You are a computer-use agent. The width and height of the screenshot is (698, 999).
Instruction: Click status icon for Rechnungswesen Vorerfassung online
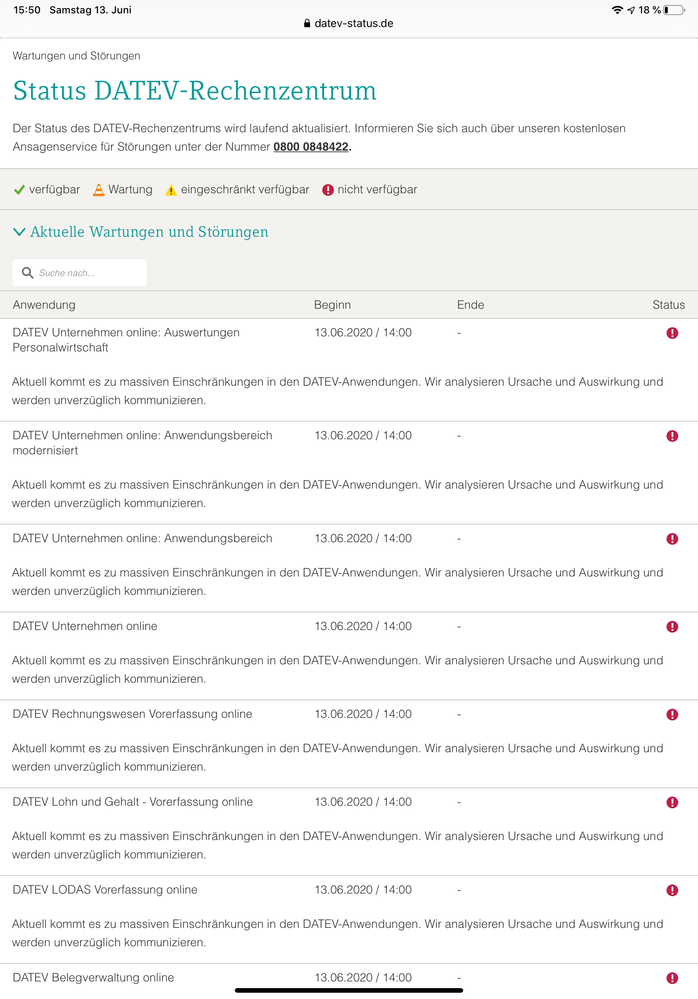pos(672,715)
